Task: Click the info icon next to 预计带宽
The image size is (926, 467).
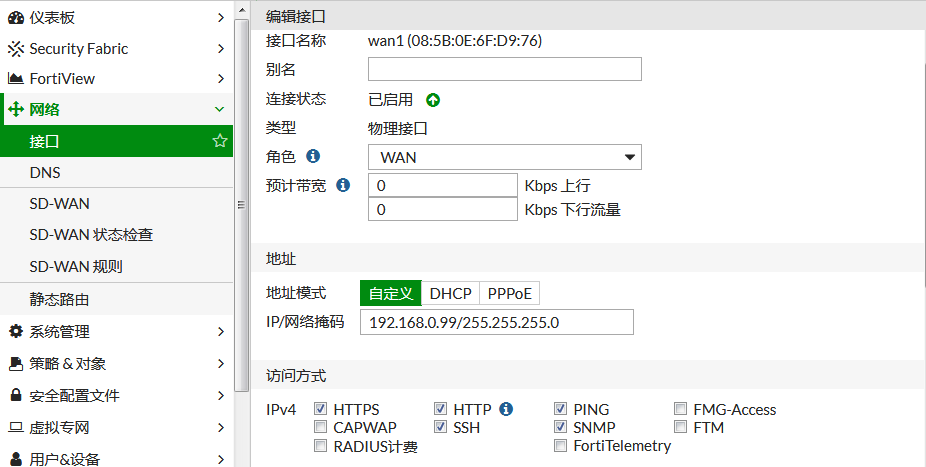Action: [x=343, y=185]
